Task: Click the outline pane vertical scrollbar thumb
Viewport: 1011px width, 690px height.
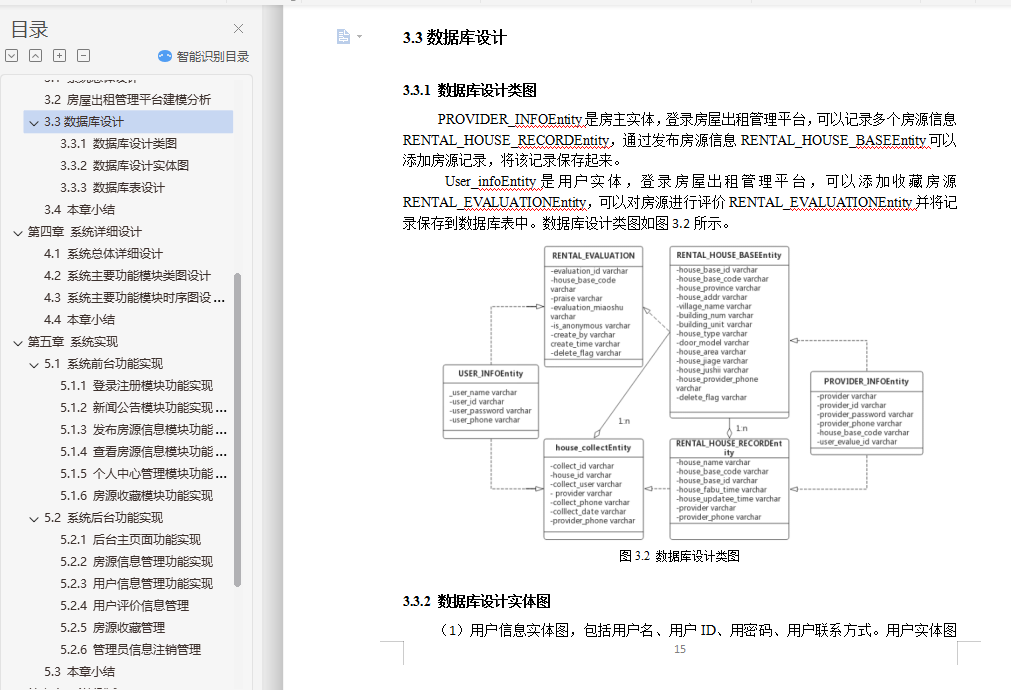Action: (237, 429)
